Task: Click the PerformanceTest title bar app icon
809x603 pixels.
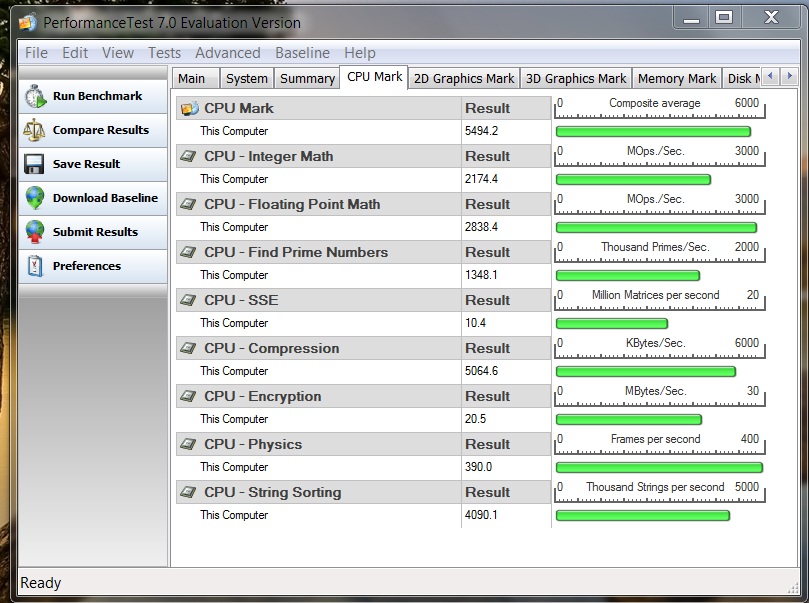Action: click(x=27, y=23)
